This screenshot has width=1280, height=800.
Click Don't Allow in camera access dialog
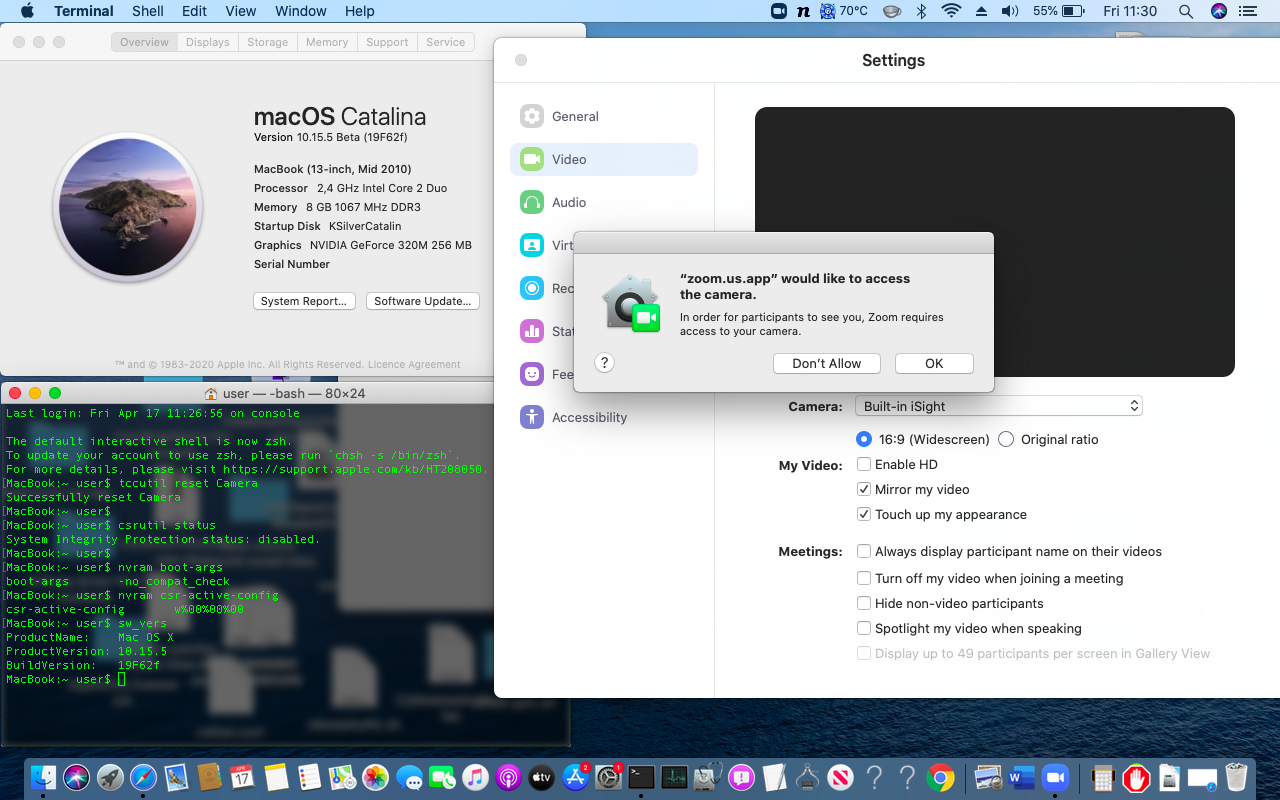coord(826,363)
